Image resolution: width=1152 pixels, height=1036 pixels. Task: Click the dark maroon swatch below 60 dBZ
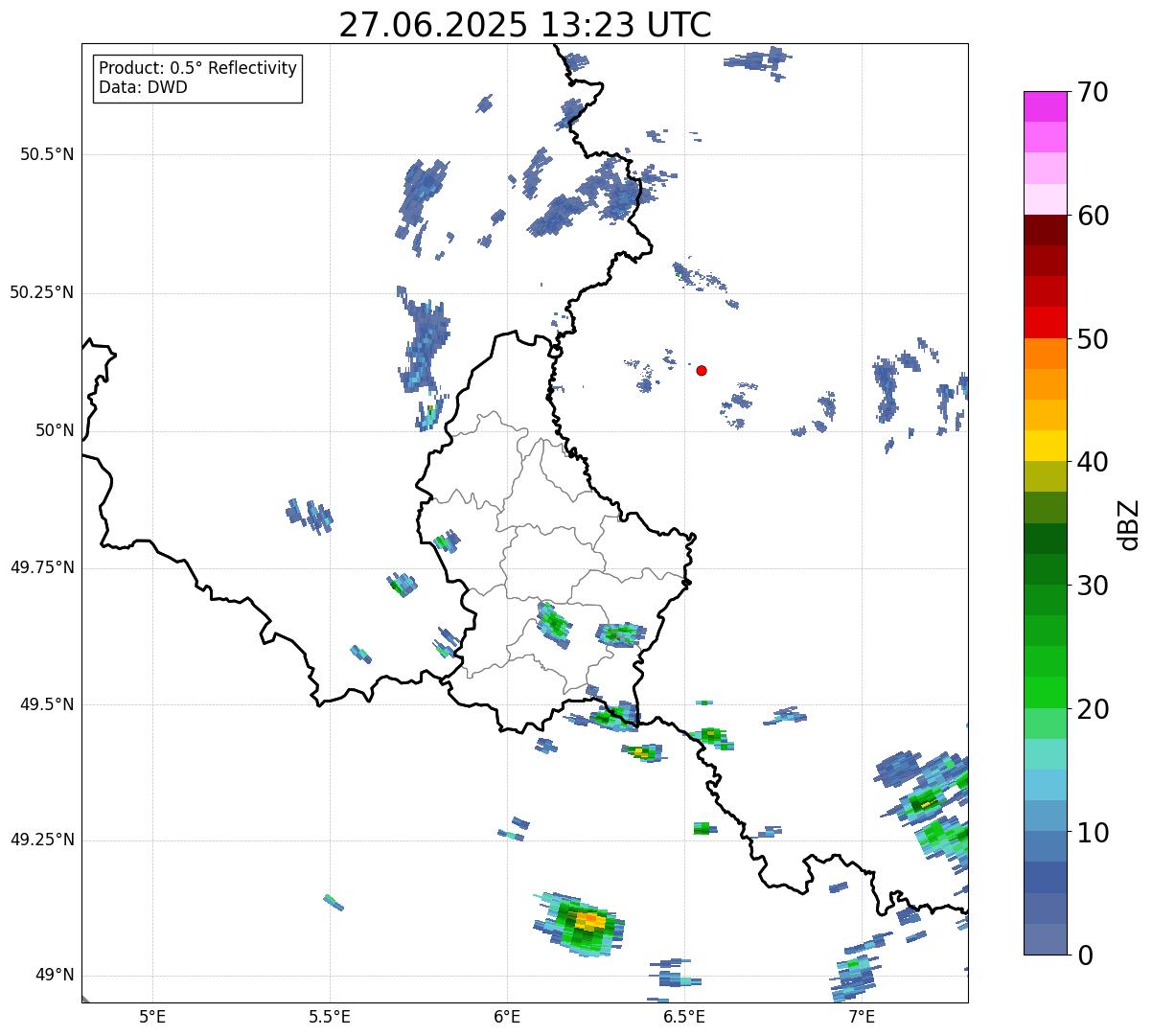[1045, 230]
